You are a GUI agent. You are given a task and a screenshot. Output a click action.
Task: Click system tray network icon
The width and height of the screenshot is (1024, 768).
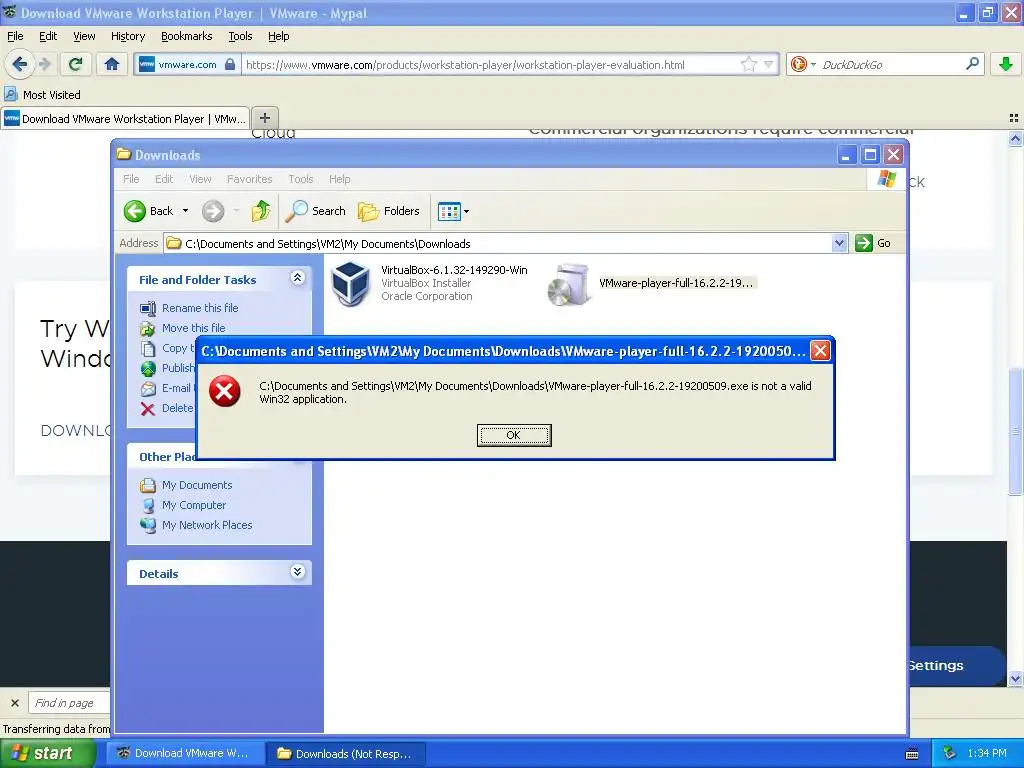[950, 754]
